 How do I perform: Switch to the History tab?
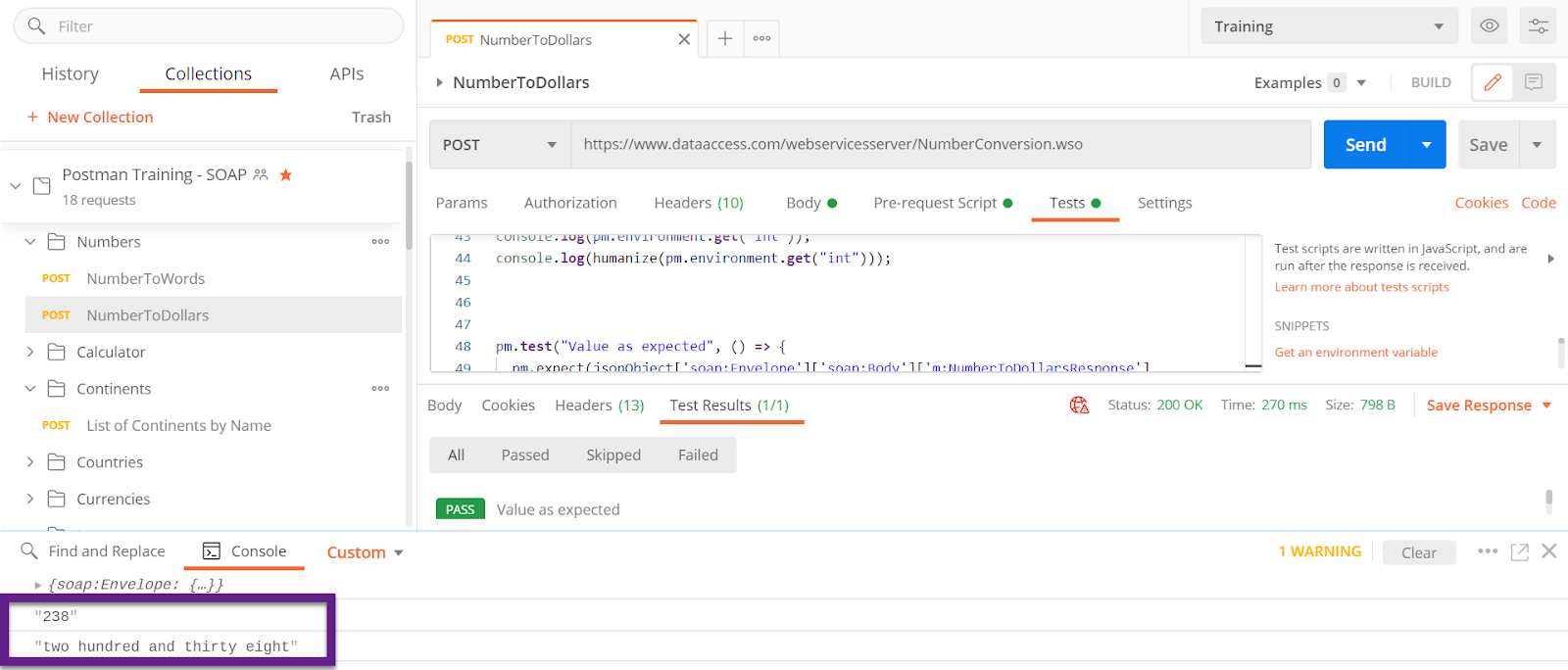point(71,73)
